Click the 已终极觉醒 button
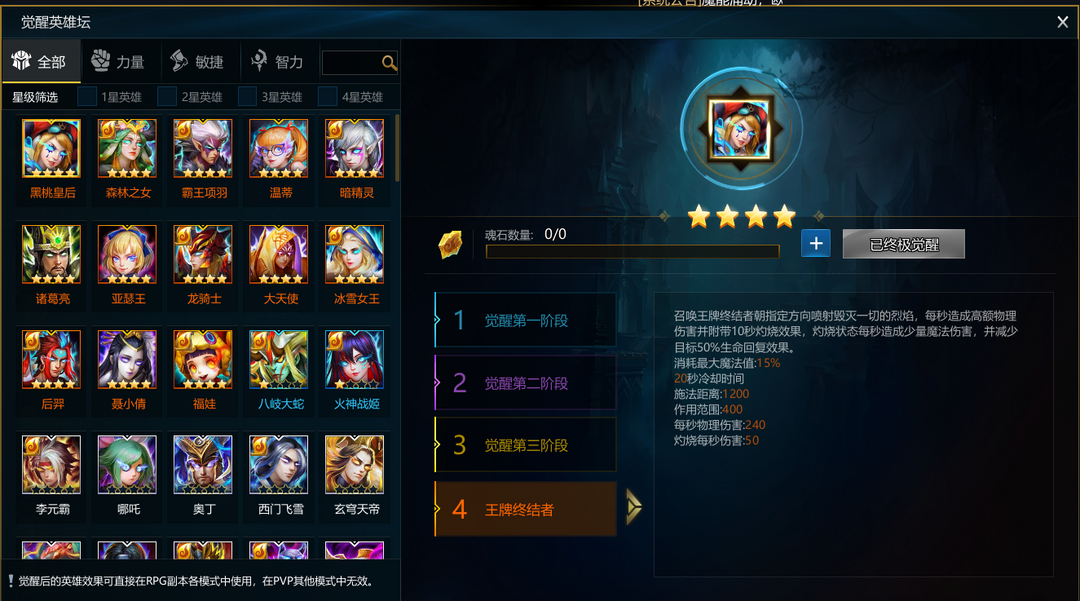Screen dimensions: 1080x601 click(904, 244)
